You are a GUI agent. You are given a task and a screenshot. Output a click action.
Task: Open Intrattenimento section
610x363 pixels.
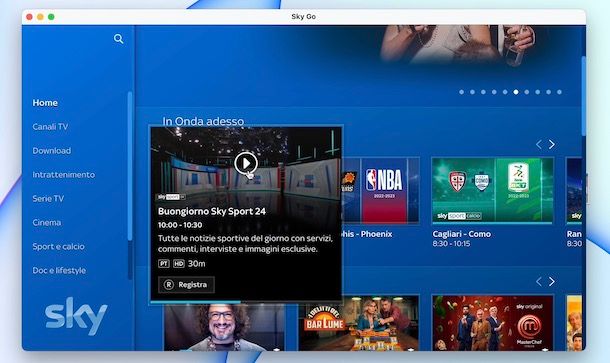pyautogui.click(x=64, y=175)
